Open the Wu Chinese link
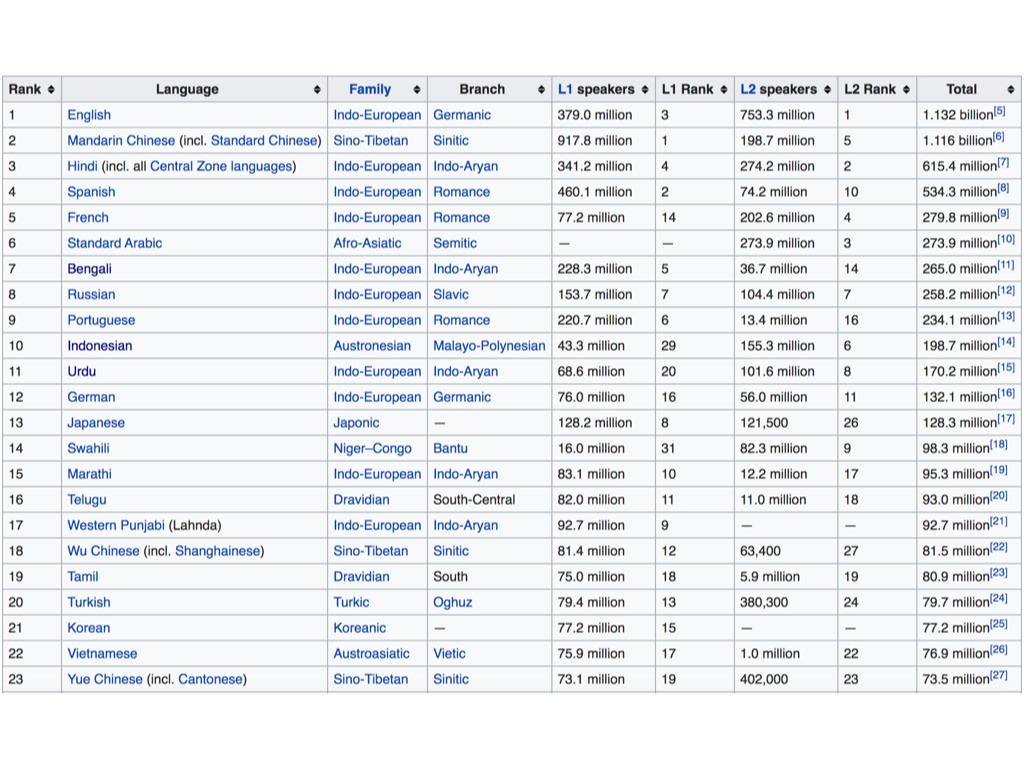 (103, 551)
